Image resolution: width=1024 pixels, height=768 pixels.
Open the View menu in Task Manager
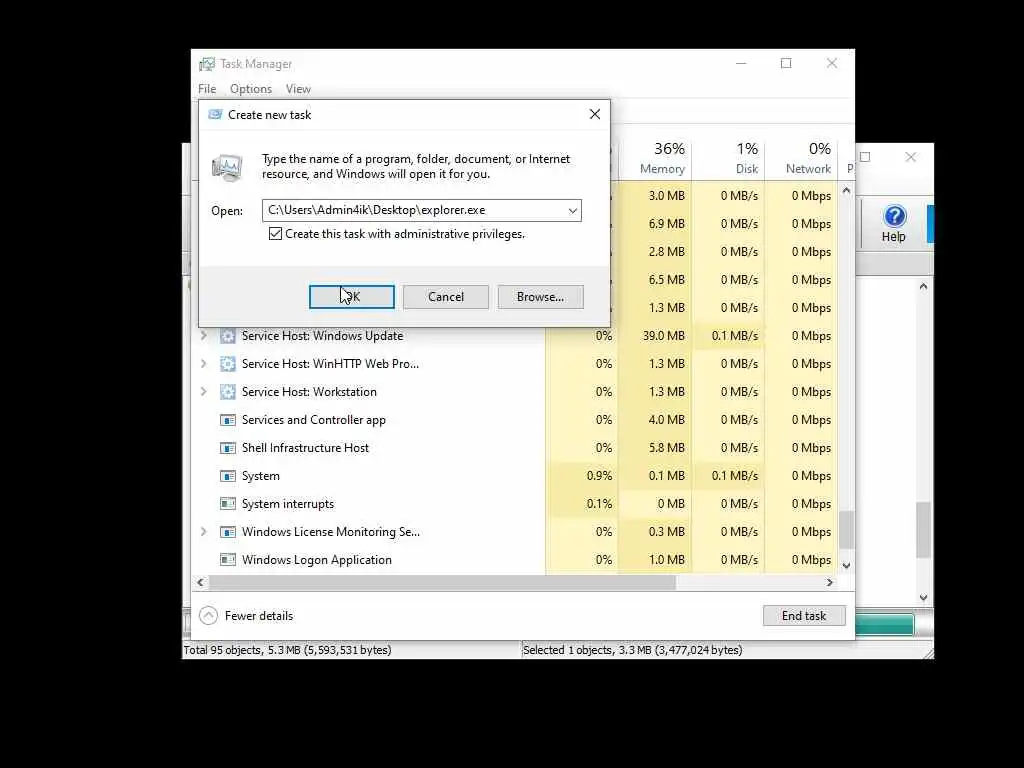pos(298,89)
